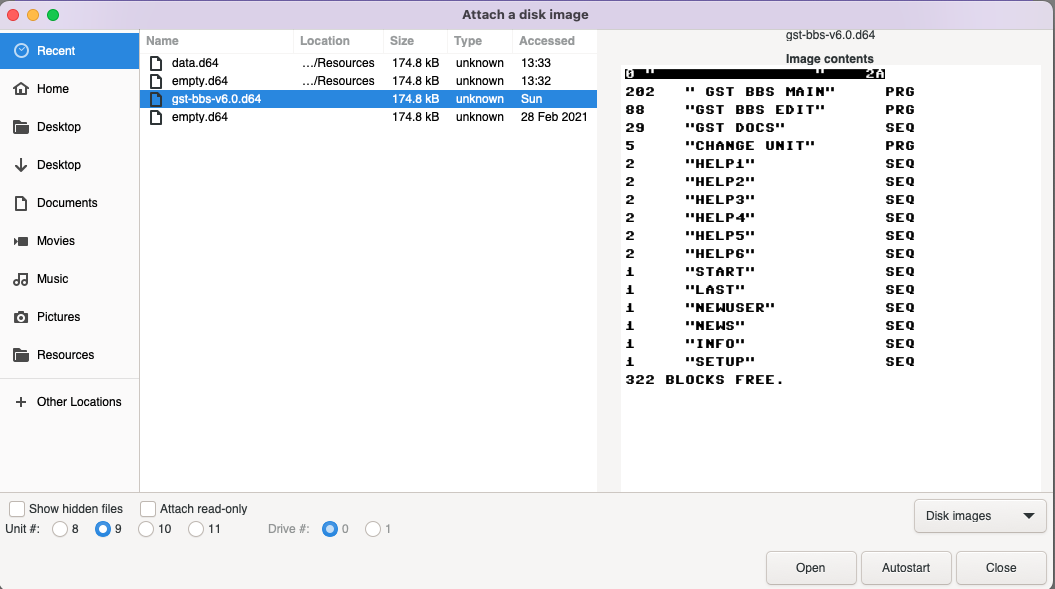This screenshot has width=1055, height=589.
Task: Open the Documents sidebar entry
Action: [x=65, y=203]
